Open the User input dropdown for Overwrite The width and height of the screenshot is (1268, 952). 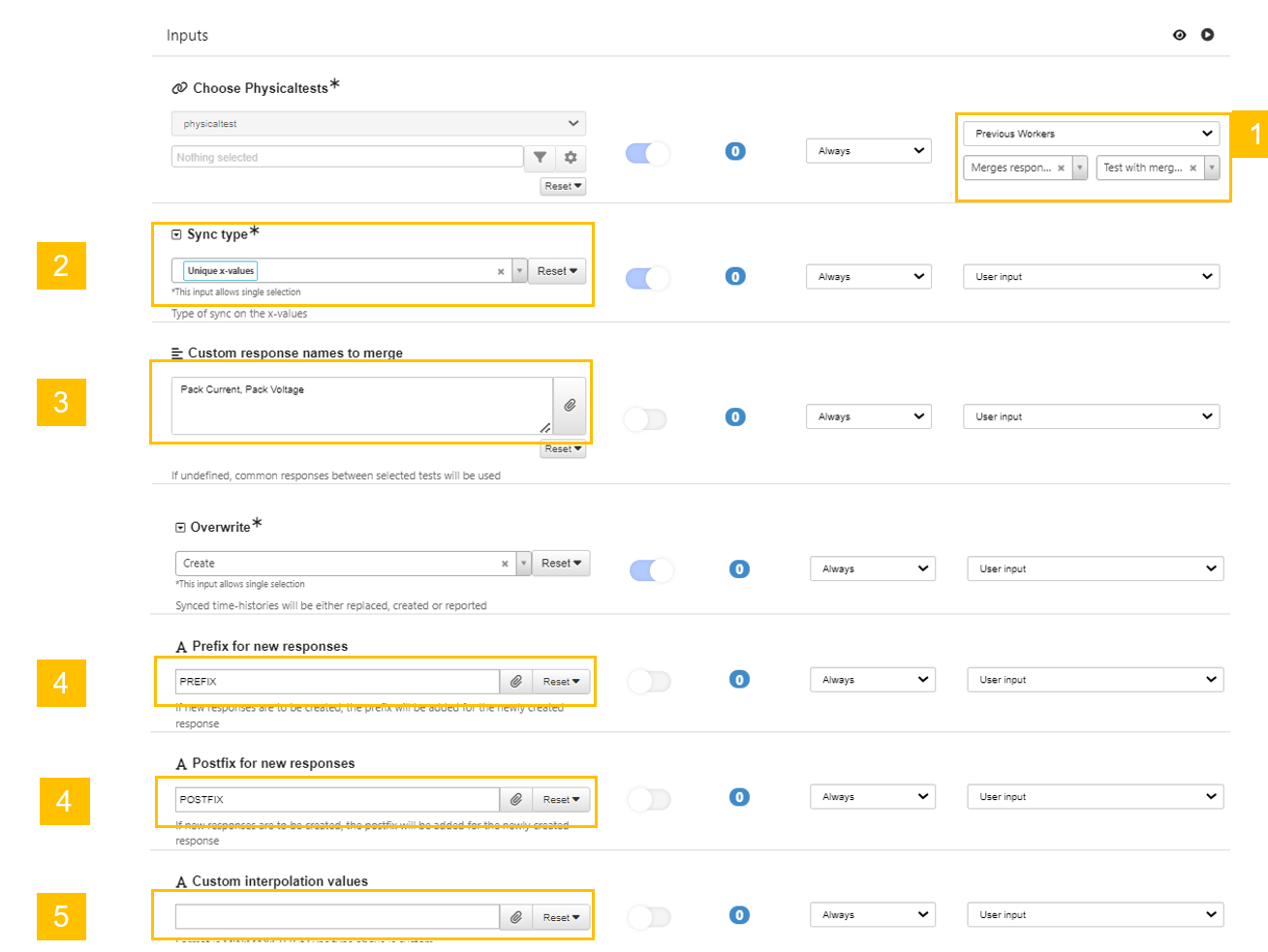tap(1096, 568)
